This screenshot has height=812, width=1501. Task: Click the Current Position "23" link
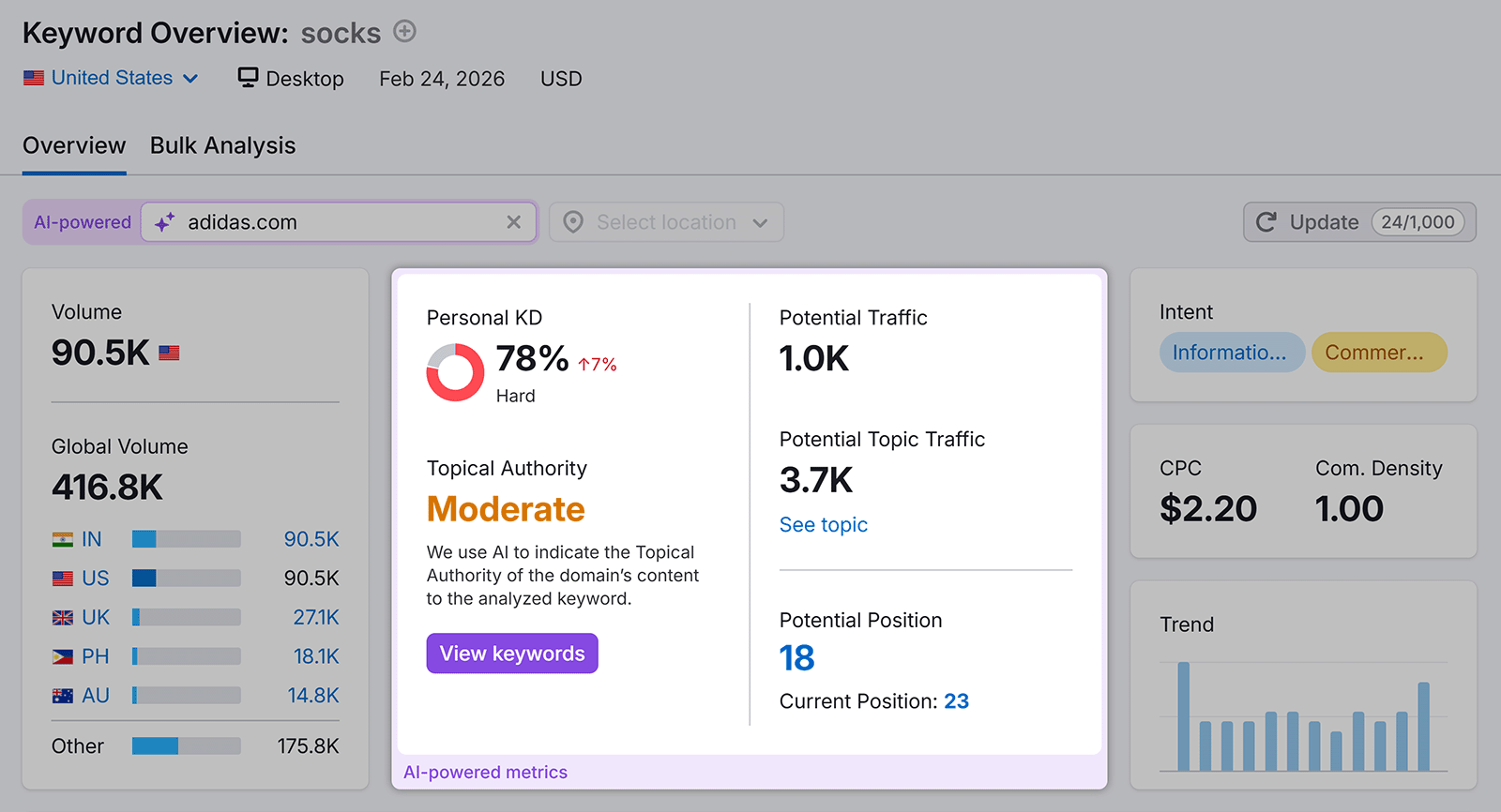click(957, 700)
